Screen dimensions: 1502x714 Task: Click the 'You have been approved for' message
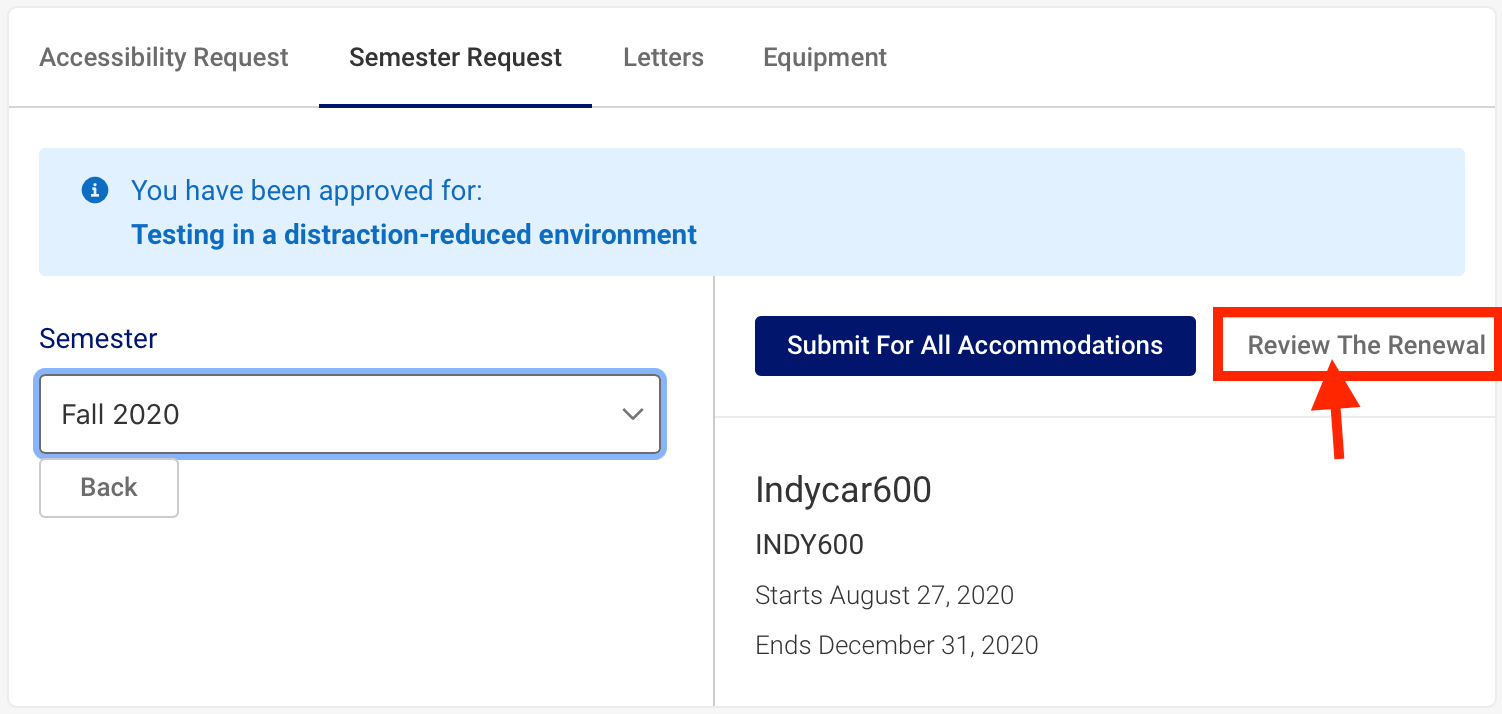coord(307,190)
